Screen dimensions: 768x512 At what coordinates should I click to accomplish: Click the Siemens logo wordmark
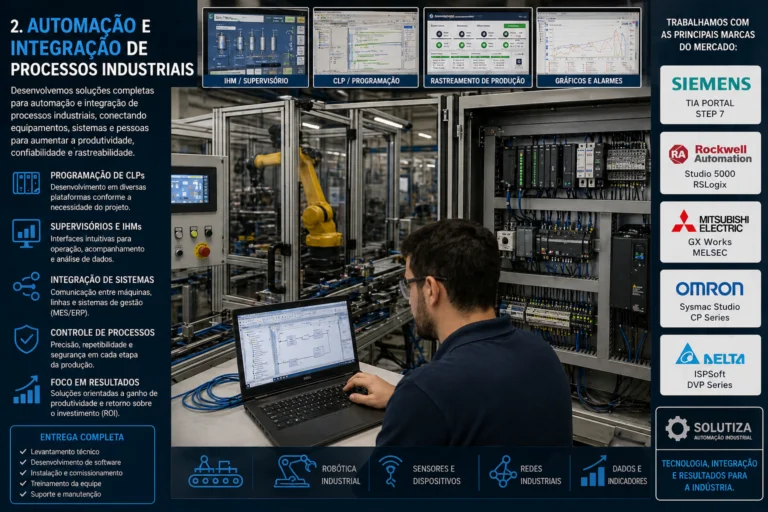point(711,84)
